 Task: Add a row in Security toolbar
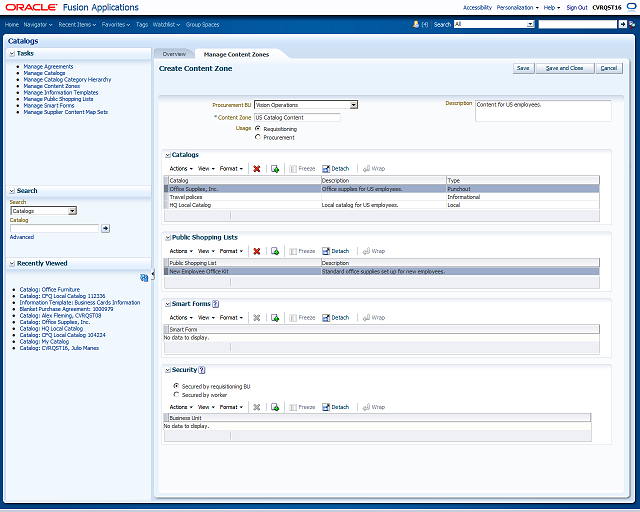click(x=275, y=407)
